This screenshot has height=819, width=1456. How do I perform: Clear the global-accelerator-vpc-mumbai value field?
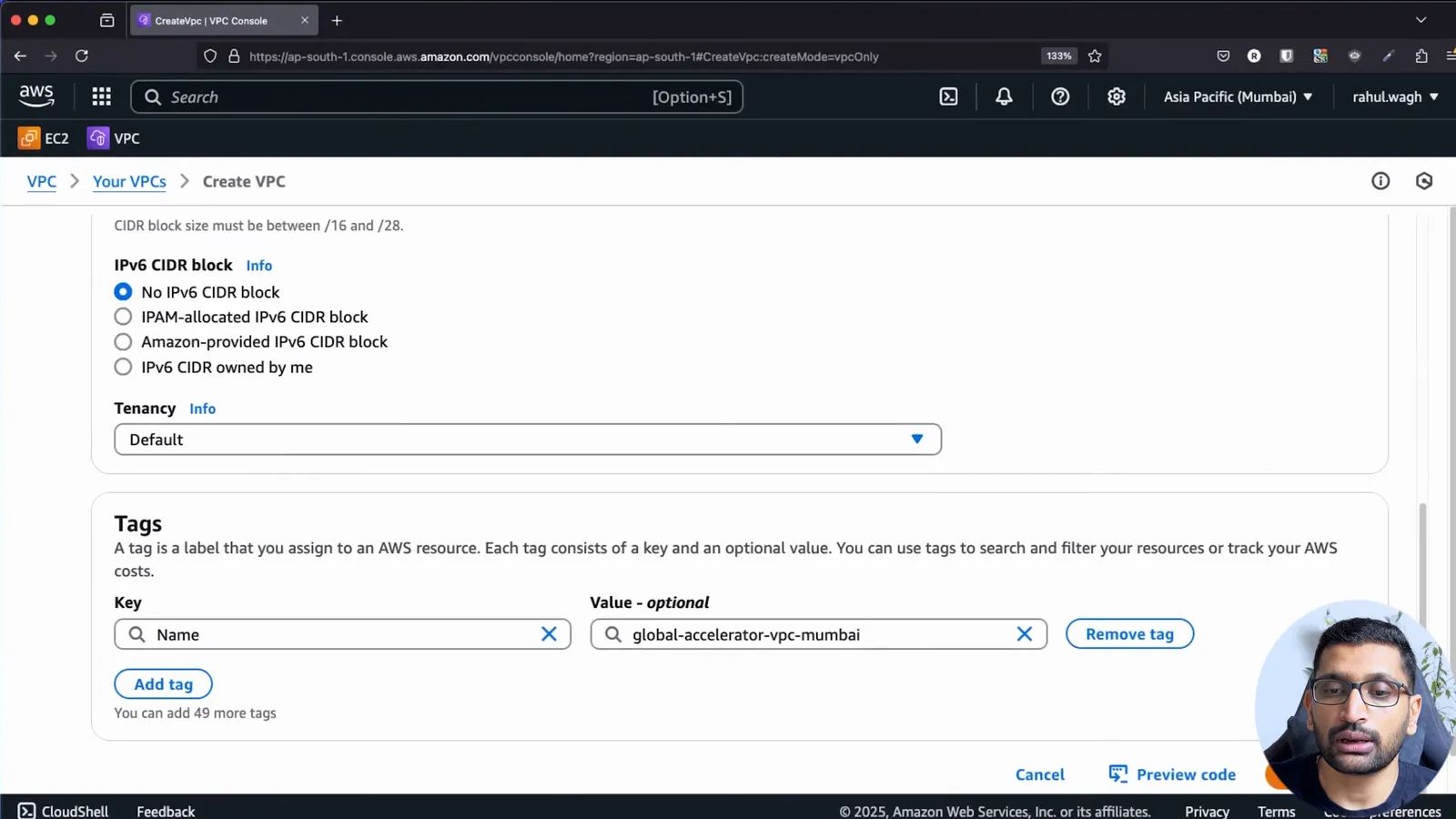point(1025,634)
